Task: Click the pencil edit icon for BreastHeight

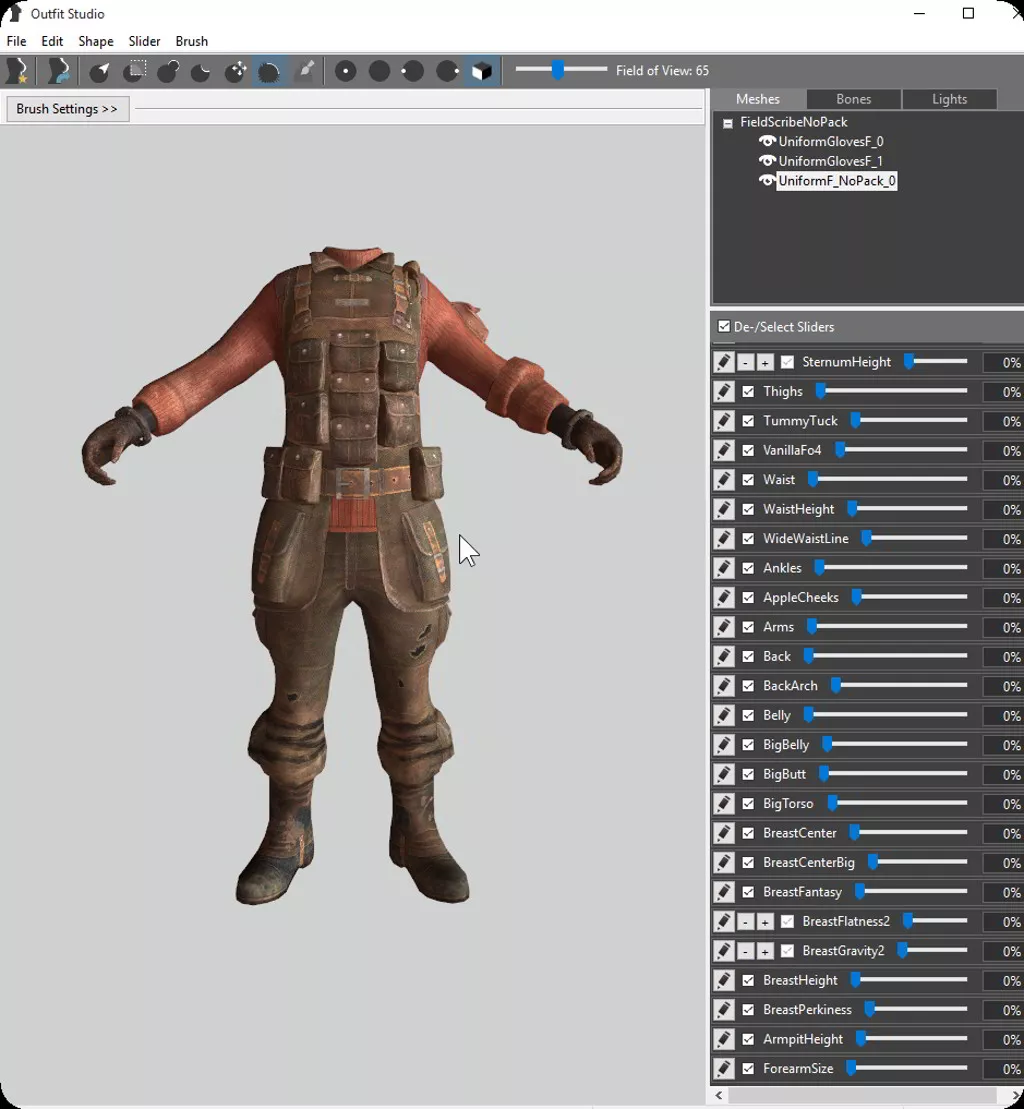Action: click(723, 980)
